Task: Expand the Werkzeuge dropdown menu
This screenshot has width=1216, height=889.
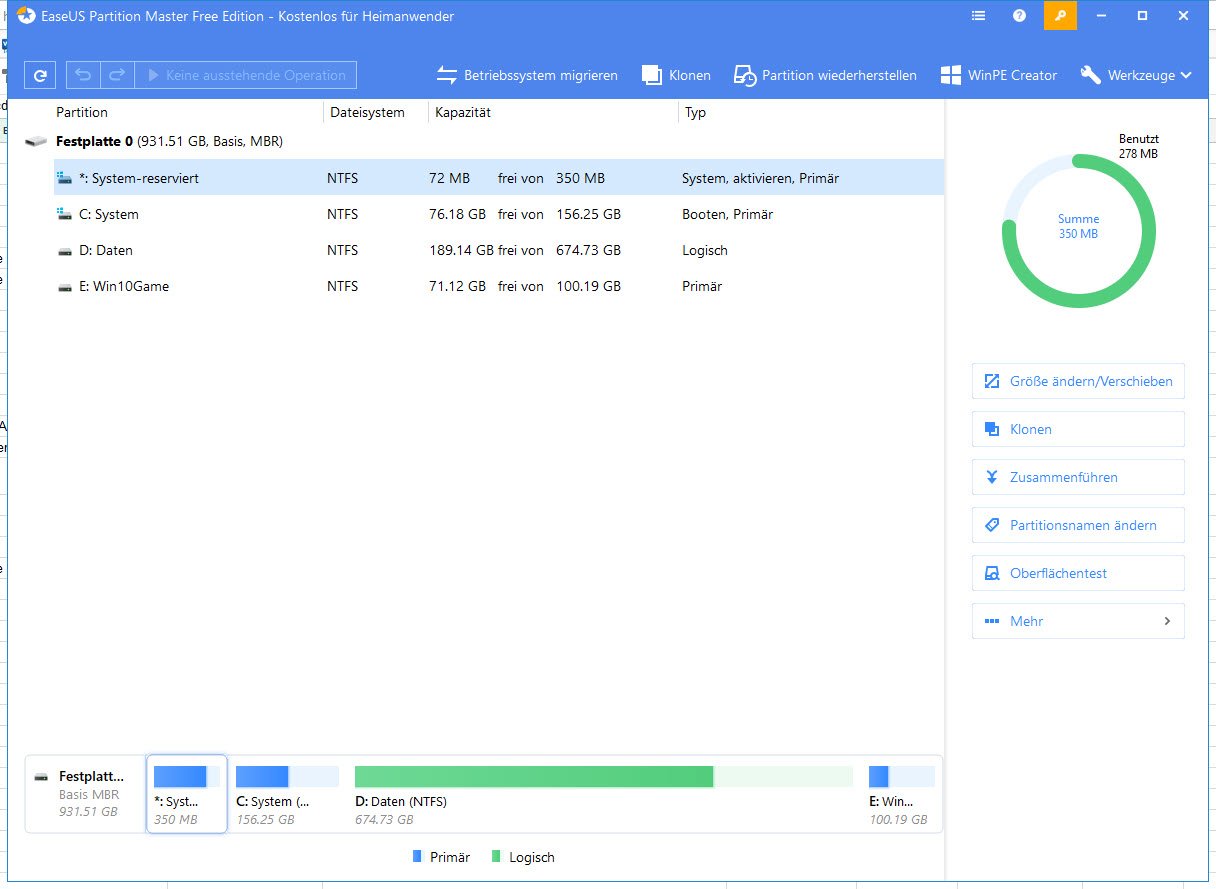Action: coord(1136,75)
